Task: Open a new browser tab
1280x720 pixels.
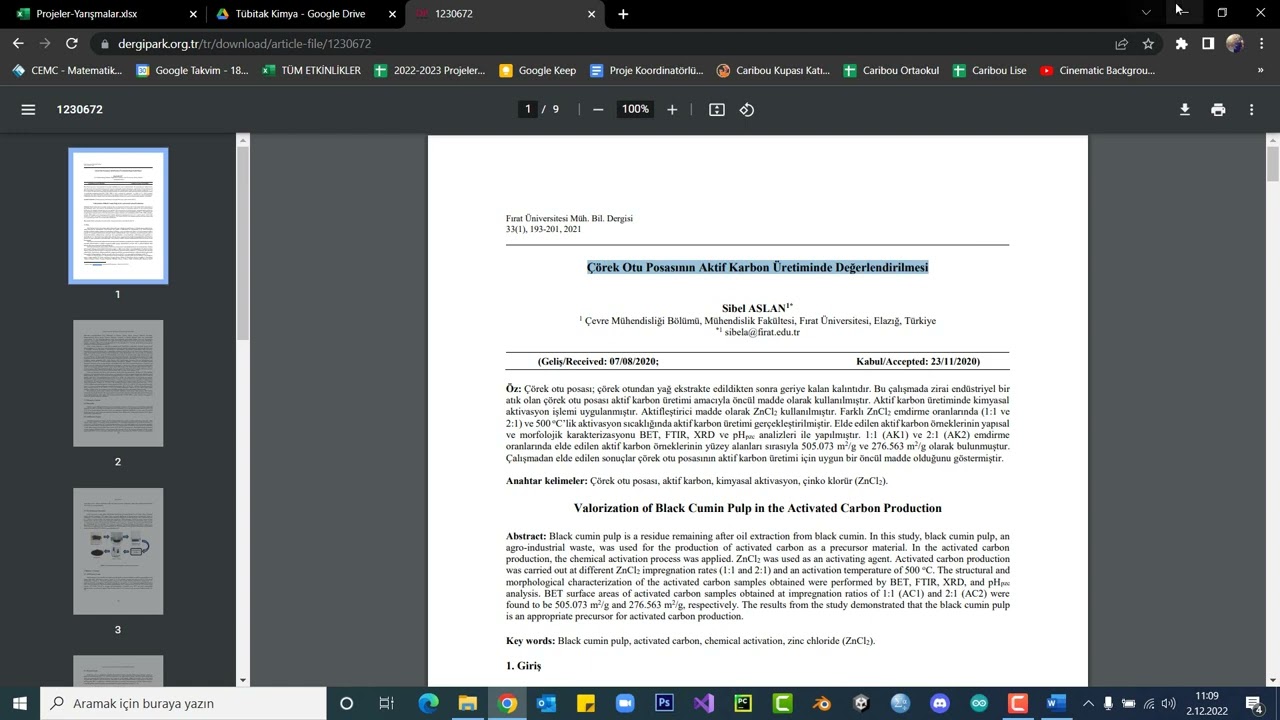Action: [x=623, y=14]
